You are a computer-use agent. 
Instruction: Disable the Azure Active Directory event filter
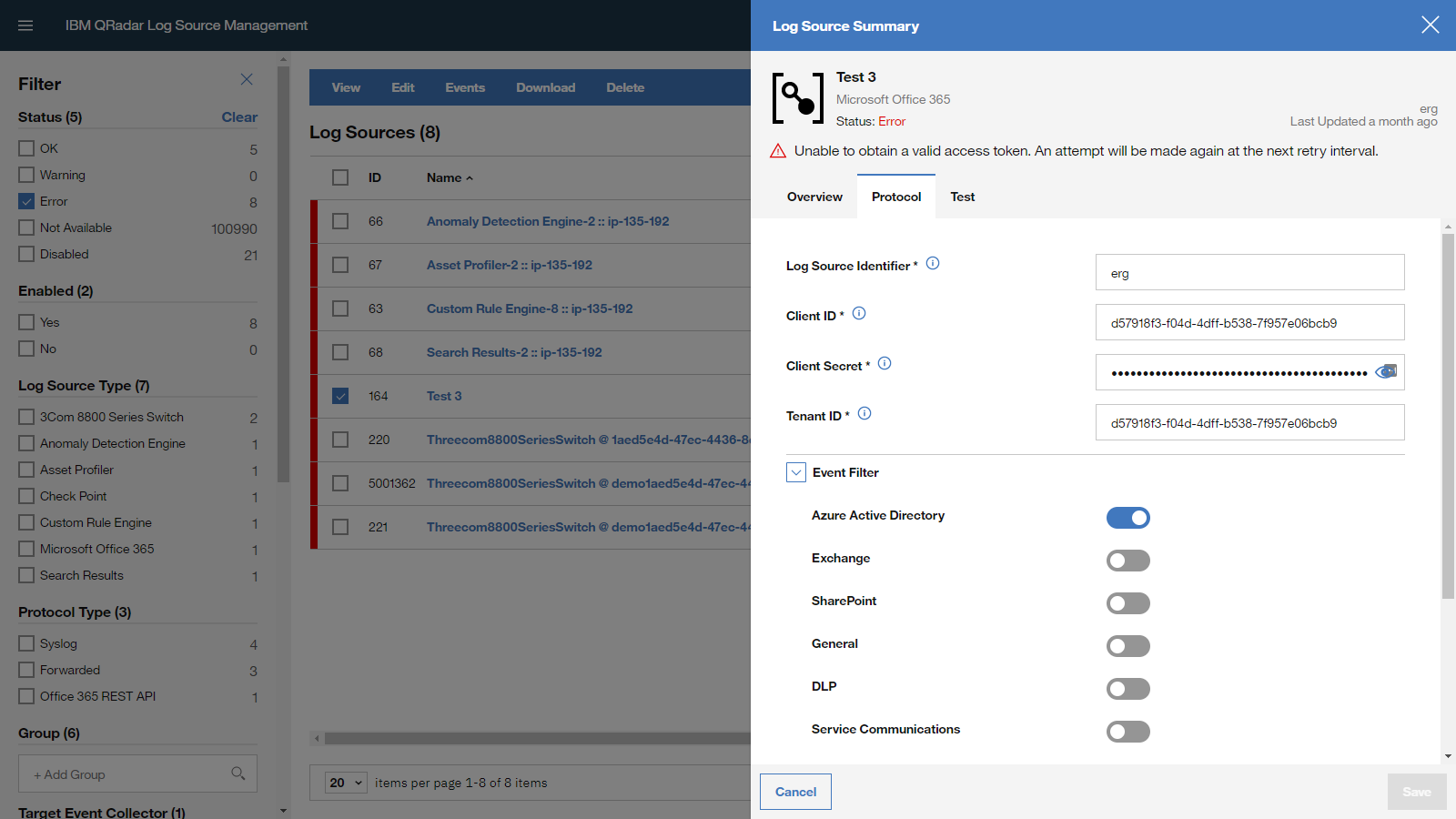tap(1128, 517)
